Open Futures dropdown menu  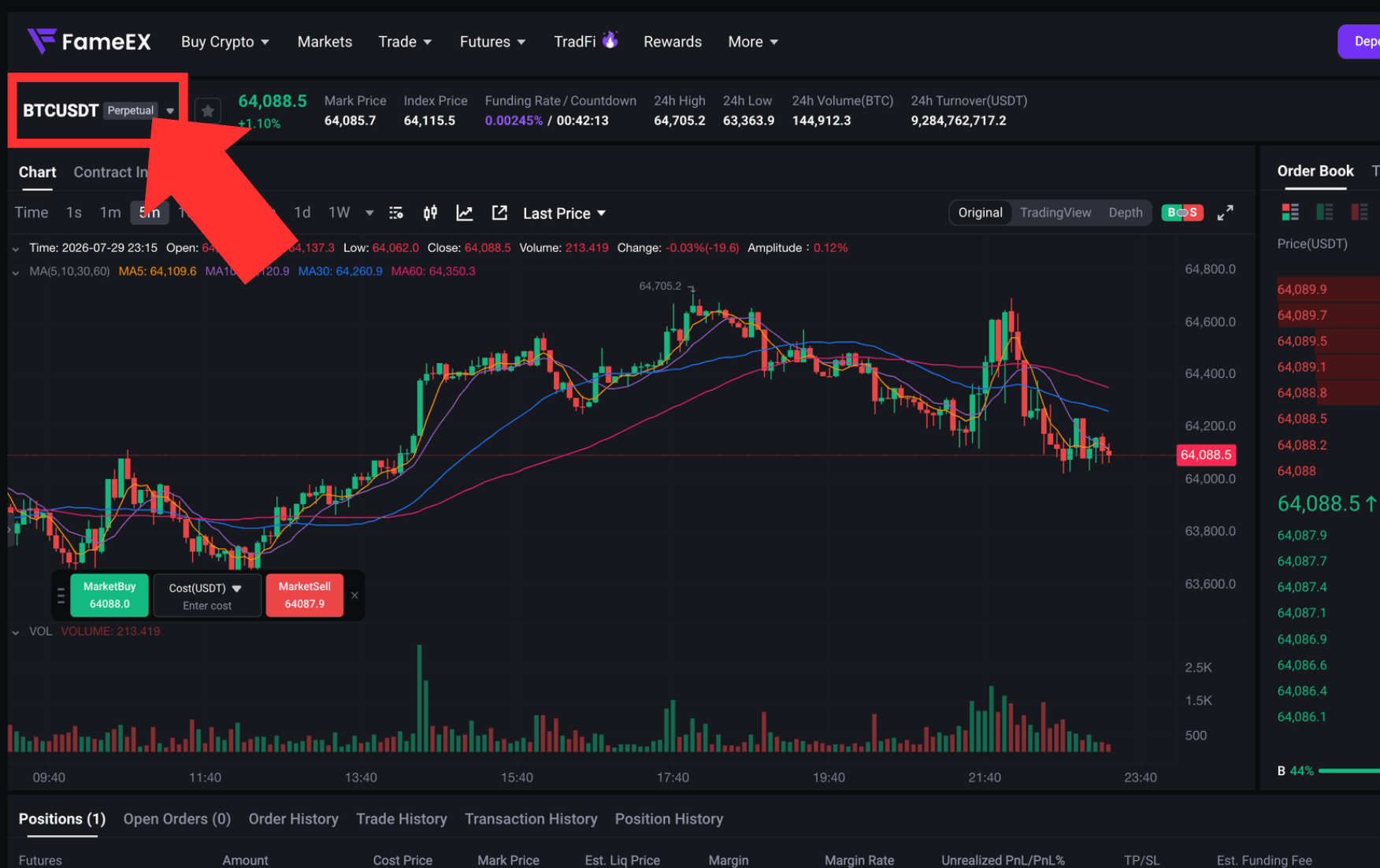tap(492, 42)
